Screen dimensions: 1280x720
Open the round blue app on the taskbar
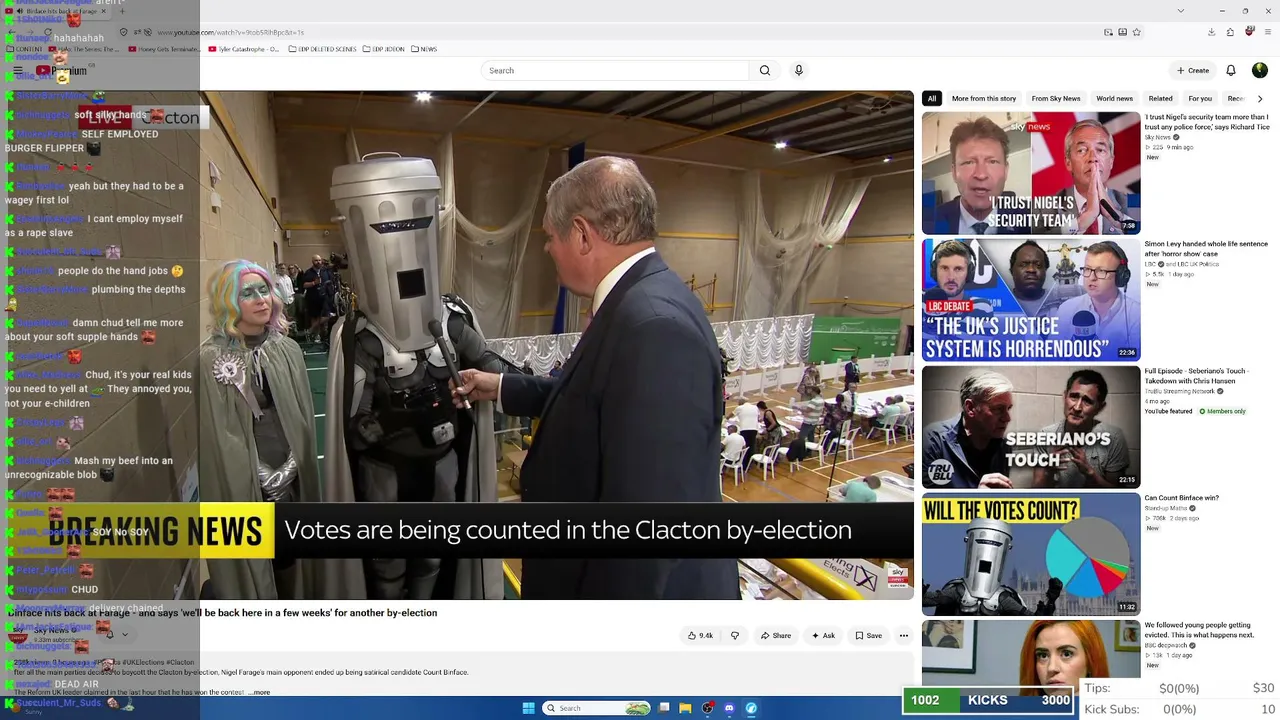(751, 708)
